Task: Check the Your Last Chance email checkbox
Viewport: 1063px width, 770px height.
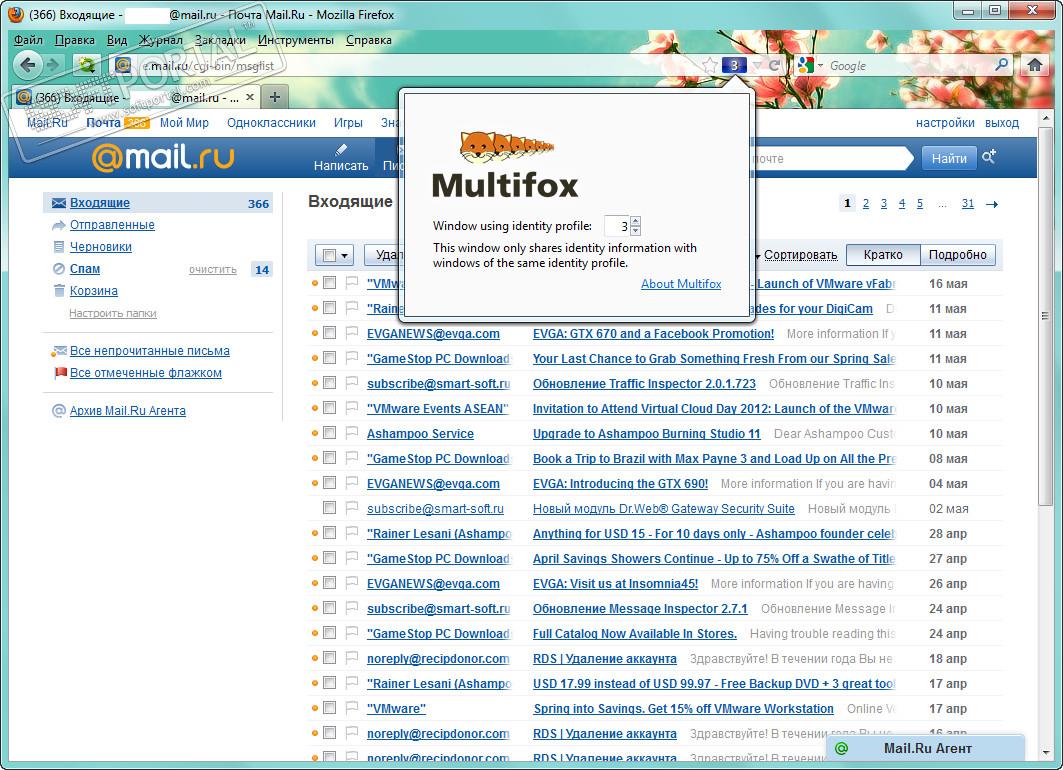Action: pos(329,358)
